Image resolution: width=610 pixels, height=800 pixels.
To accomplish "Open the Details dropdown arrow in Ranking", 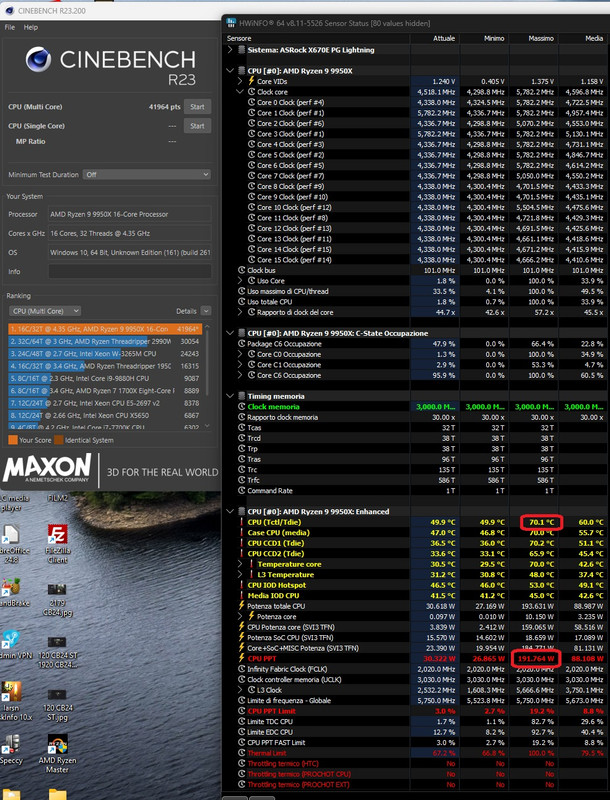I will (x=206, y=311).
